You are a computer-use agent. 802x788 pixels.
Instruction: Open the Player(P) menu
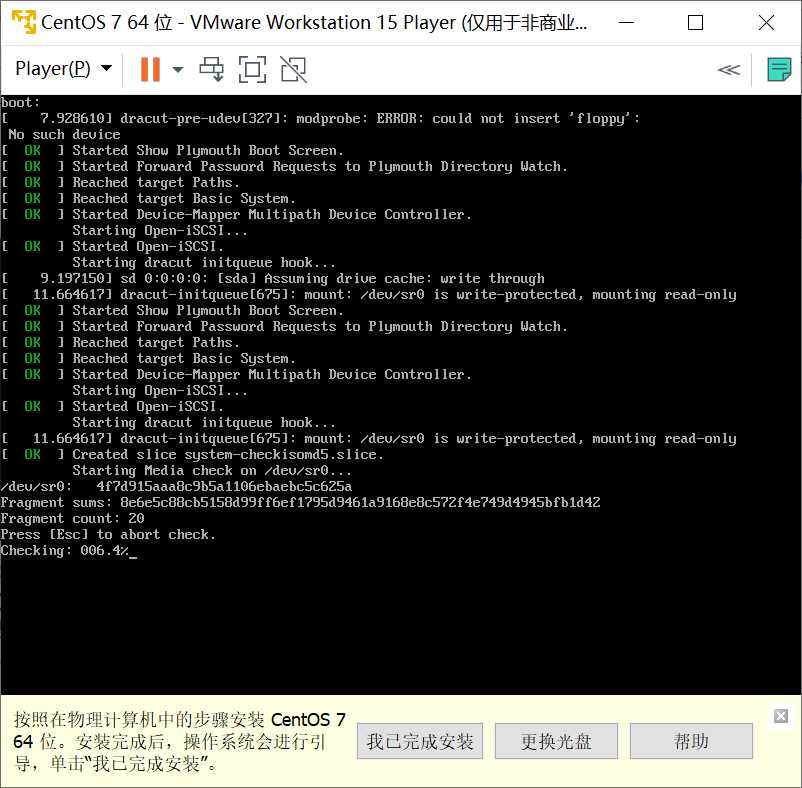click(63, 69)
